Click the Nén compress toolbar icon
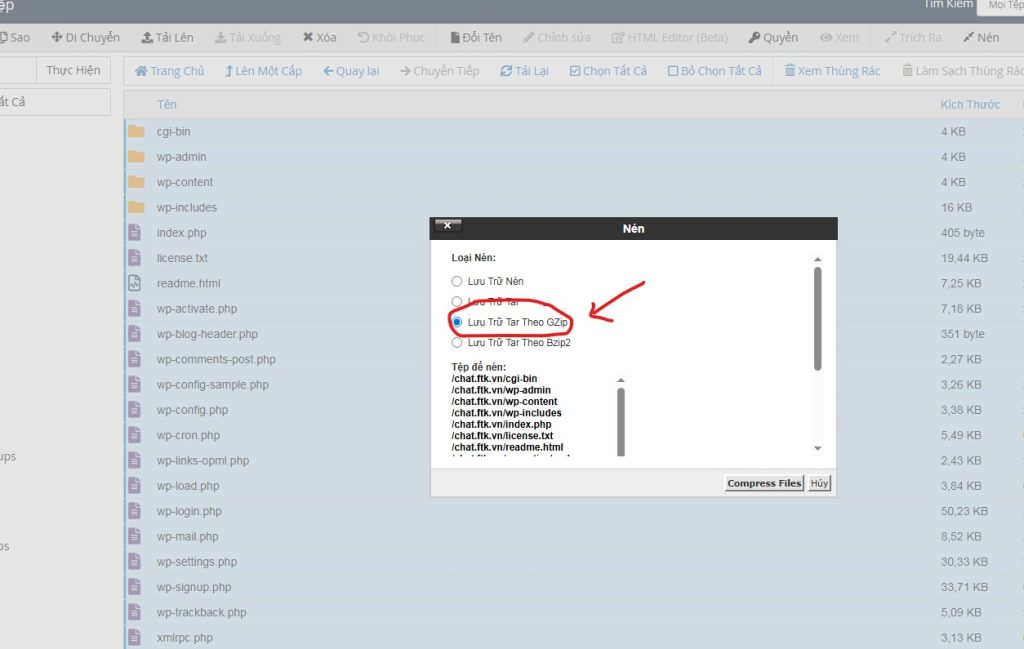This screenshot has width=1024, height=649. pos(968,38)
